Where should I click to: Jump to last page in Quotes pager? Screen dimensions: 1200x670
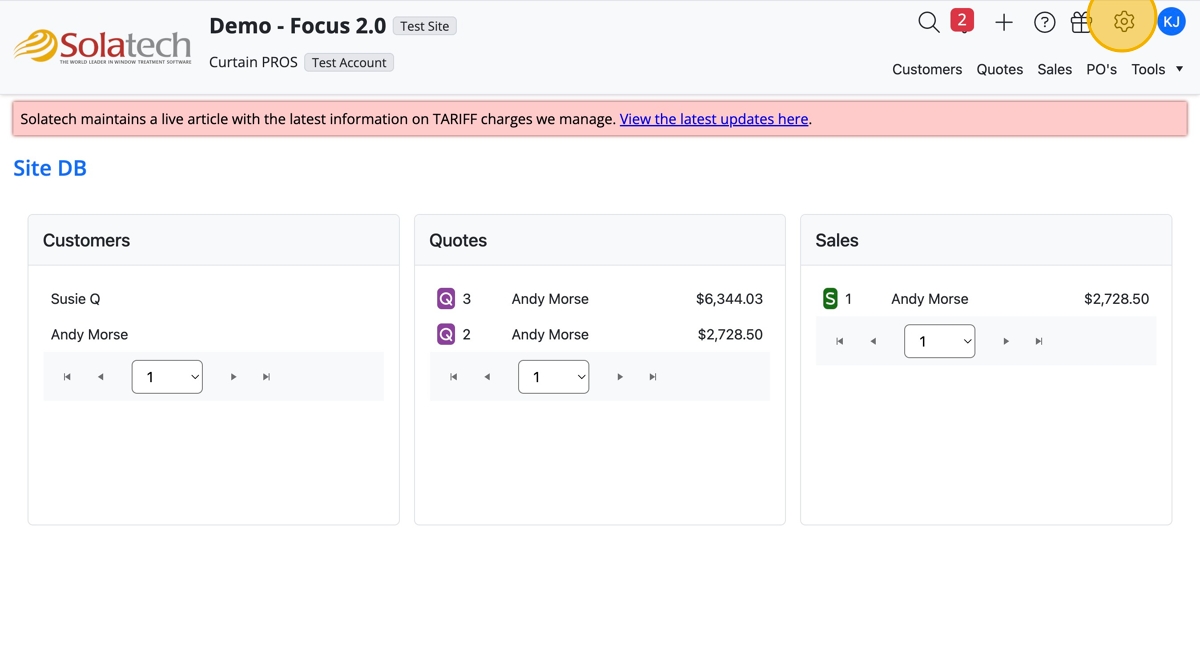click(653, 377)
